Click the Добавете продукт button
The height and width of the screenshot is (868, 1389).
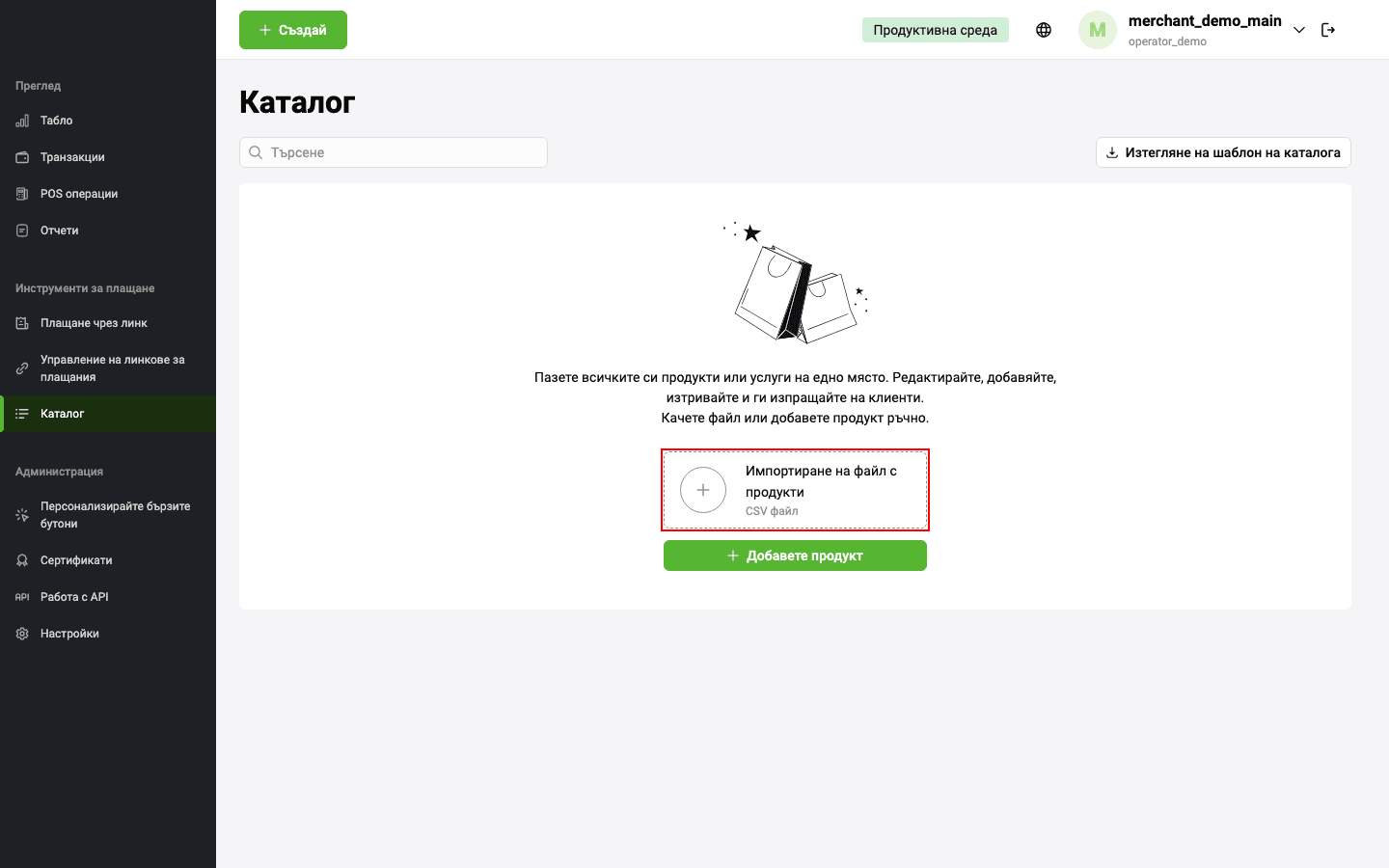[x=795, y=556]
